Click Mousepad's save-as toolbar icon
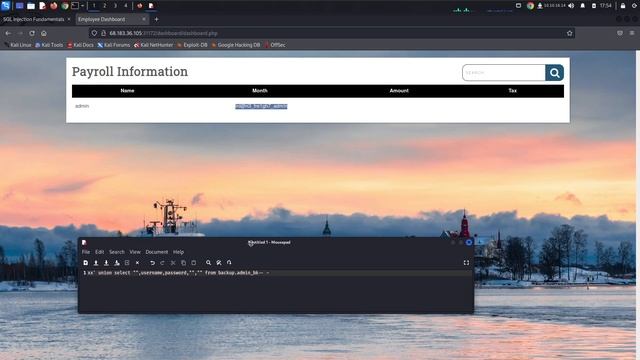Image resolution: width=640 pixels, height=360 pixels. coord(117,263)
